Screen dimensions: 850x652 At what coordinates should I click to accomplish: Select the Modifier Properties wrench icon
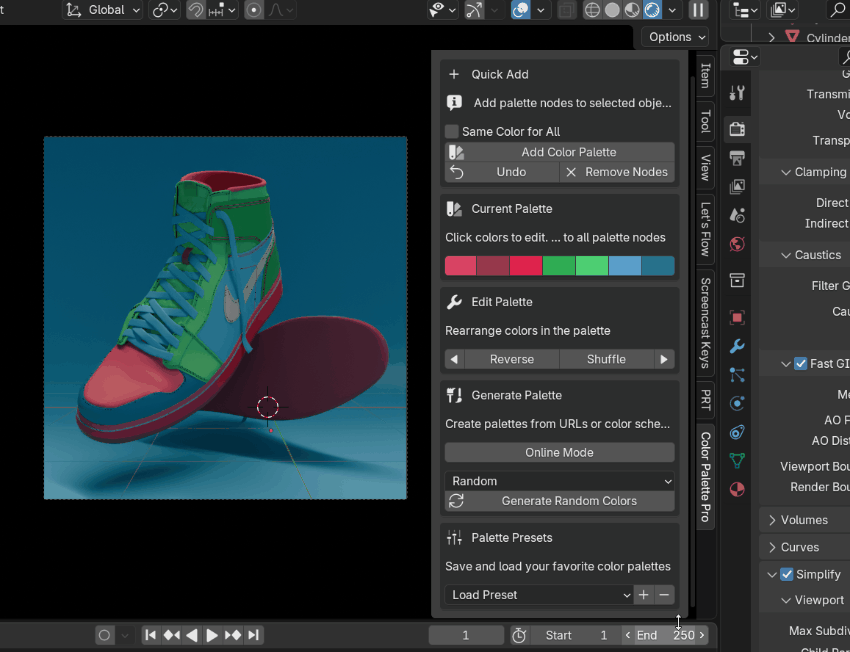[x=737, y=346]
